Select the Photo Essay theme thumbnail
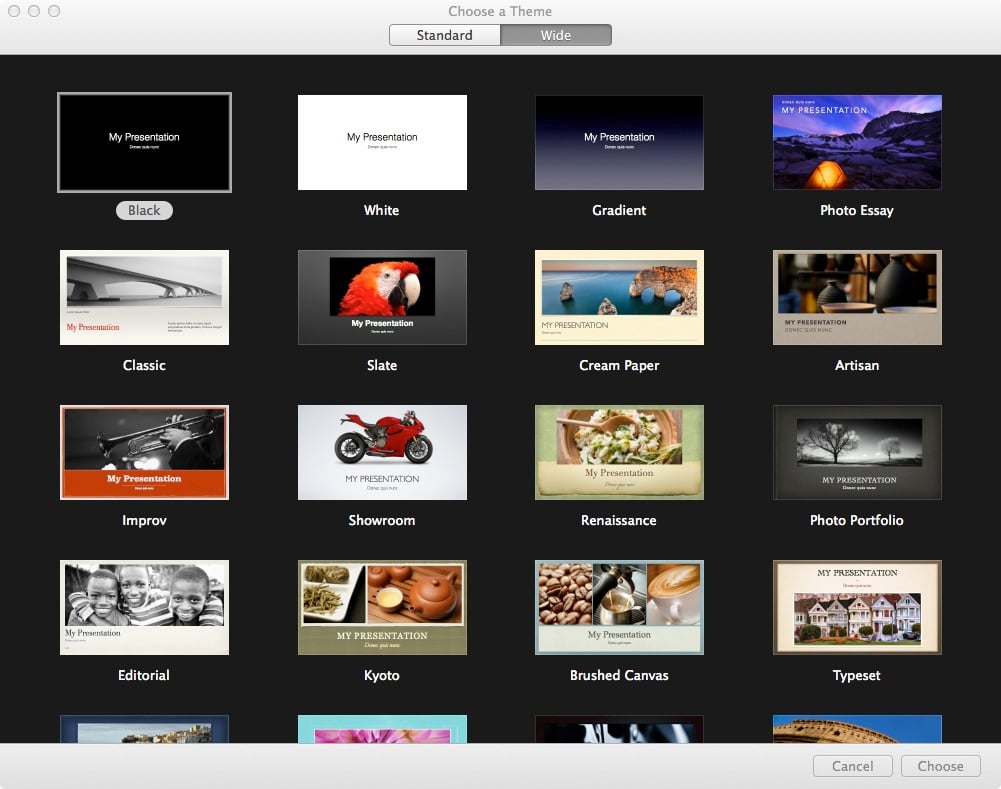The width and height of the screenshot is (1001, 789). (857, 142)
